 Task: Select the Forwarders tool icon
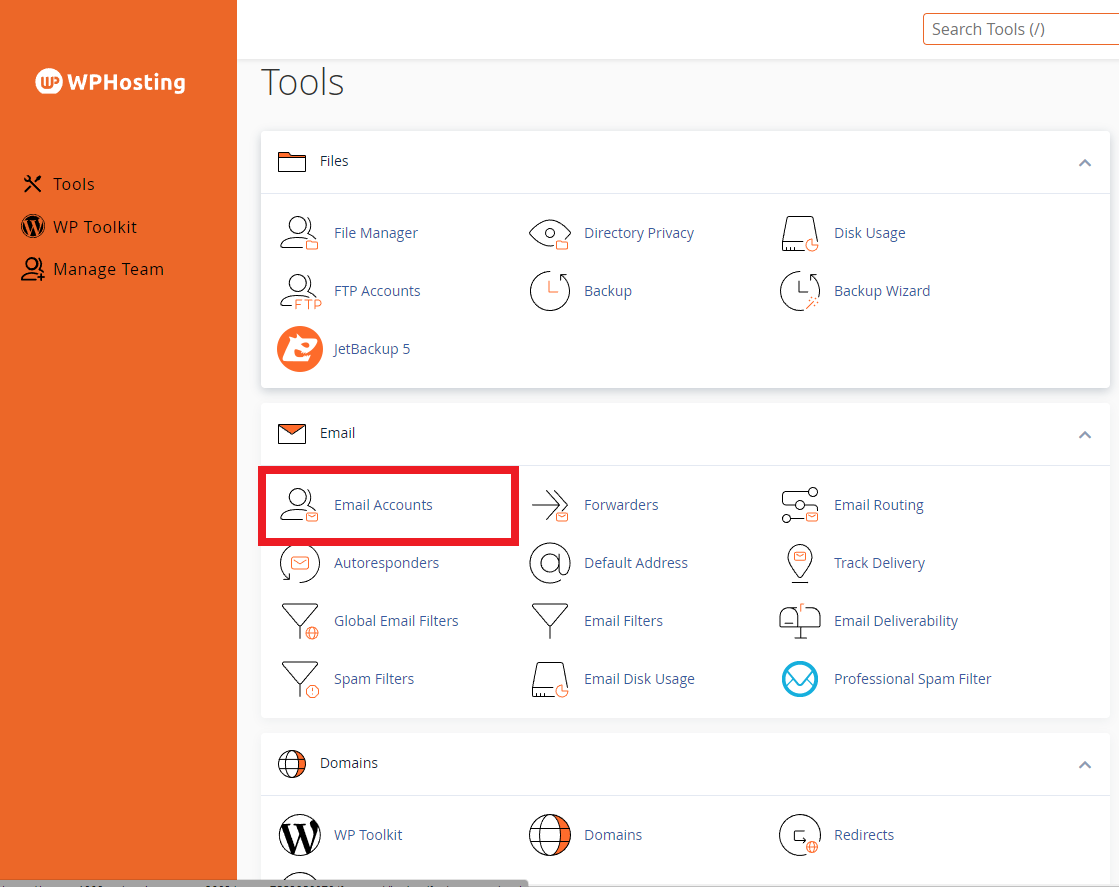pos(549,506)
